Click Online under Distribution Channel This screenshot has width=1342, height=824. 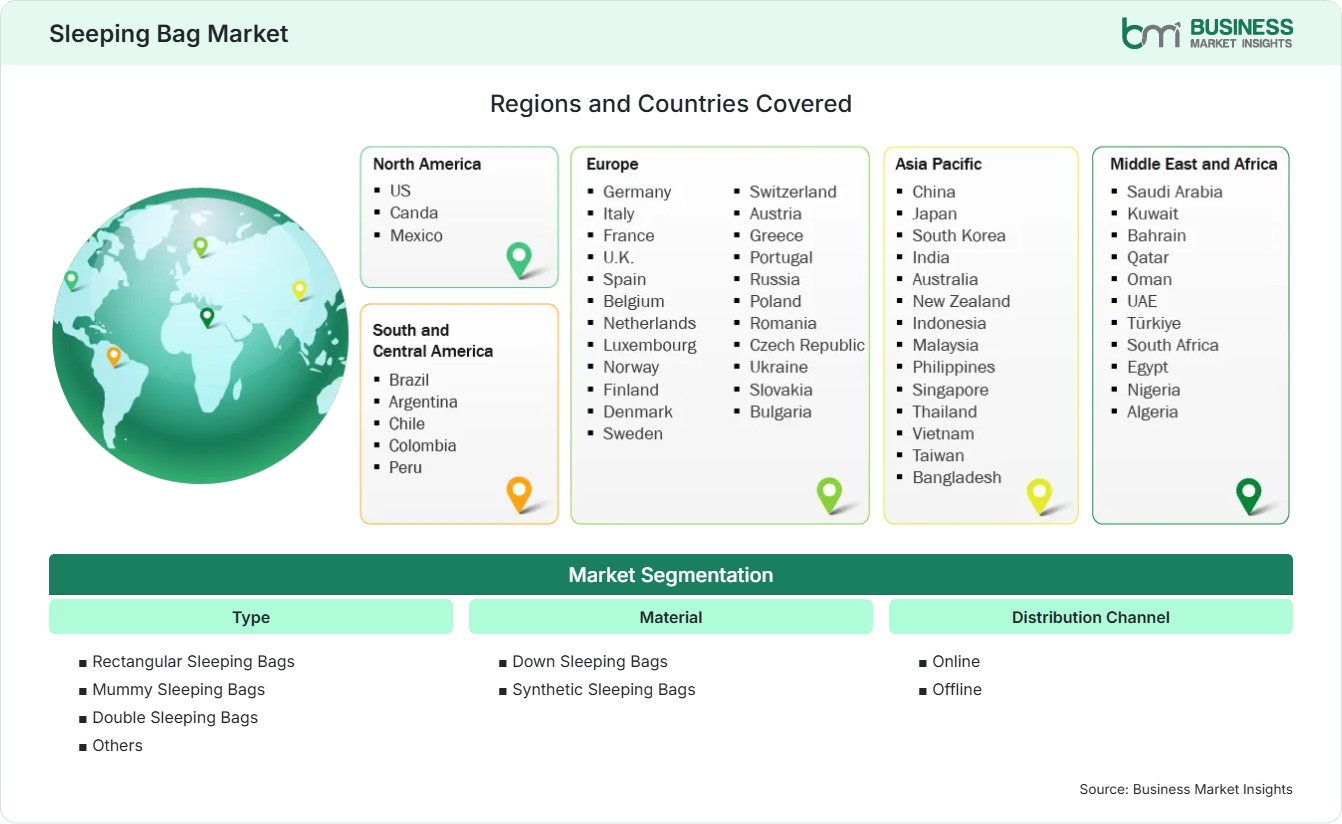[x=956, y=662]
